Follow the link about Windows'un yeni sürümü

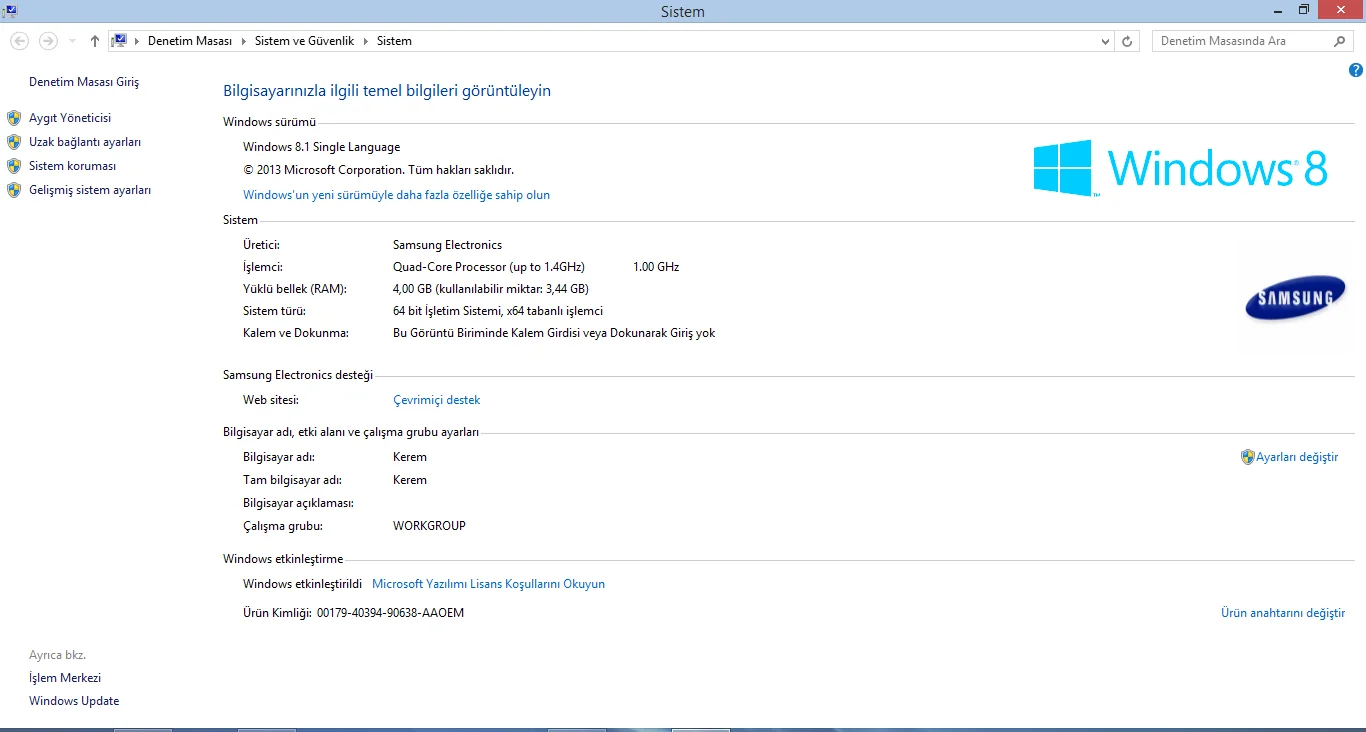pyautogui.click(x=396, y=195)
